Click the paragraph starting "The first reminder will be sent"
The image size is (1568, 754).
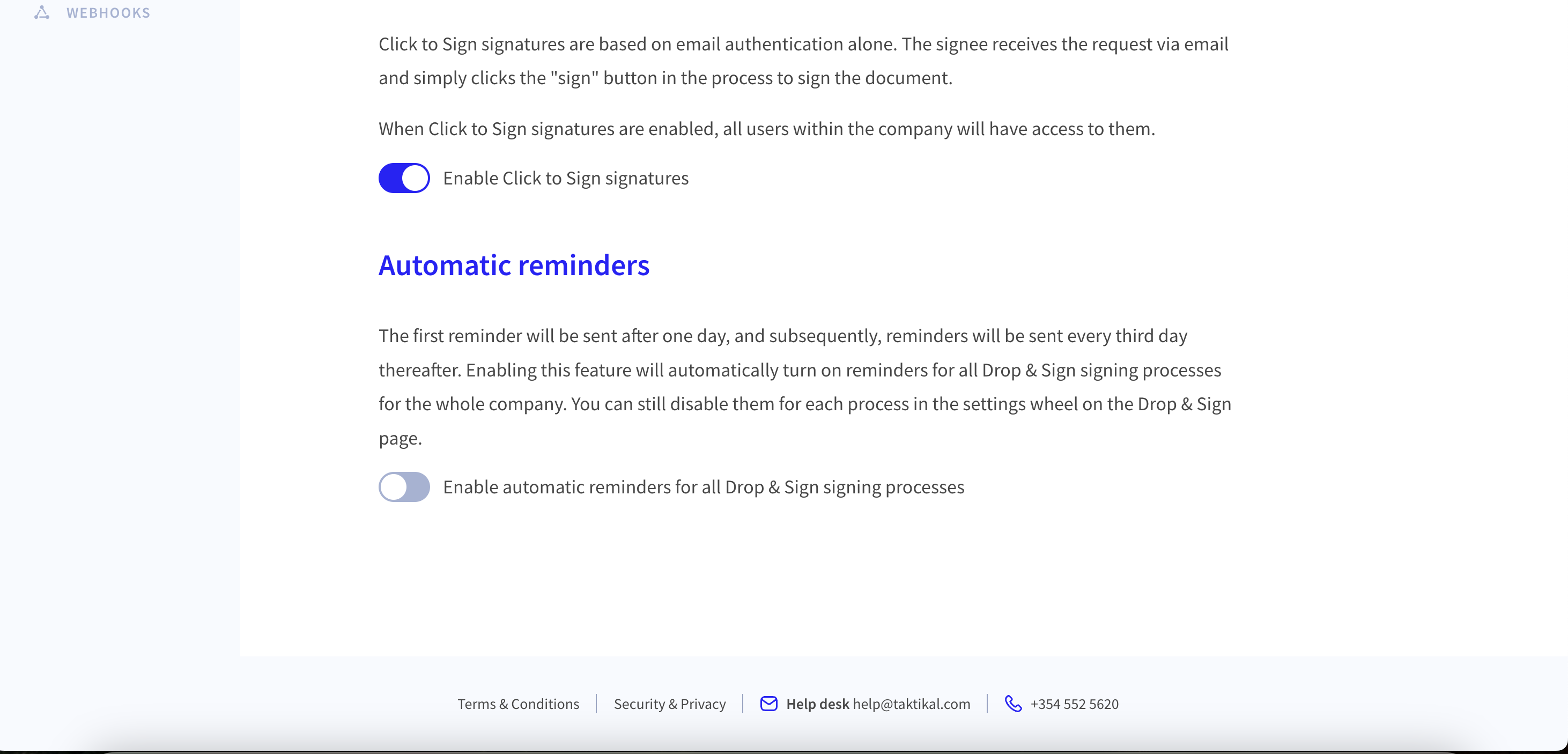tap(805, 387)
